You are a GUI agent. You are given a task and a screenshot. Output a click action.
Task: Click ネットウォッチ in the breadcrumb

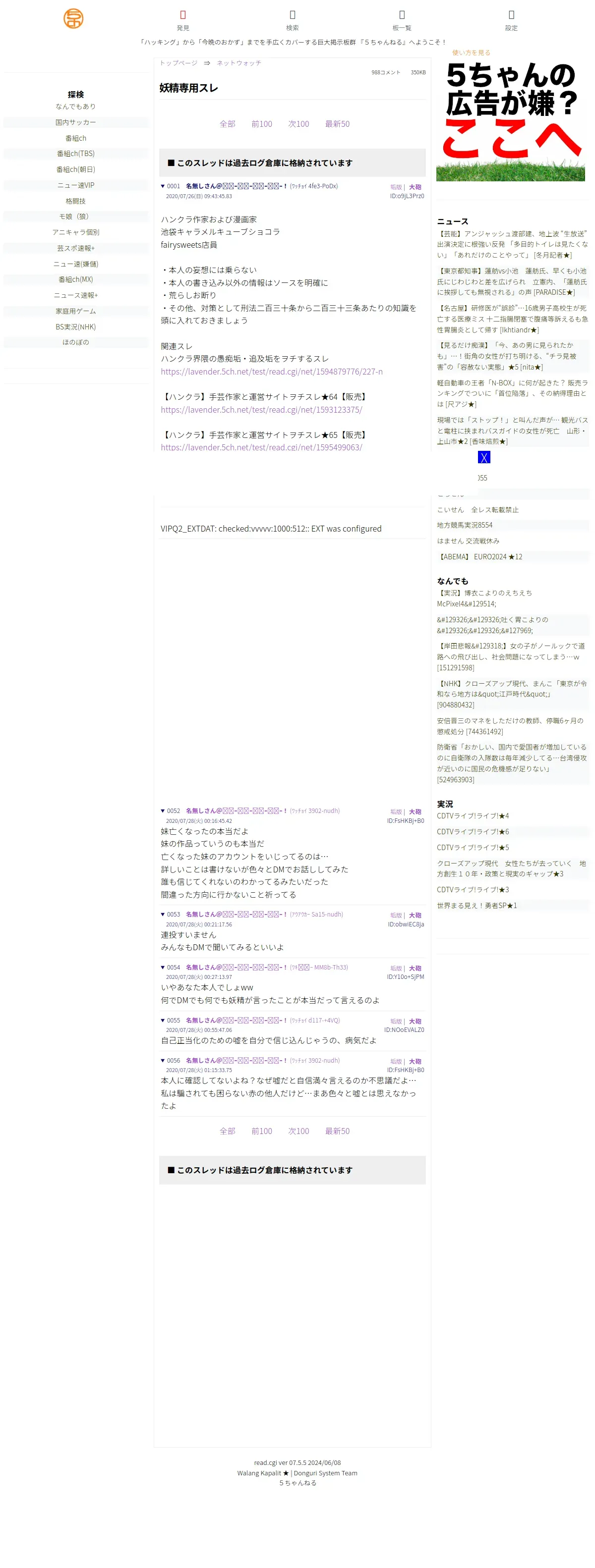238,63
